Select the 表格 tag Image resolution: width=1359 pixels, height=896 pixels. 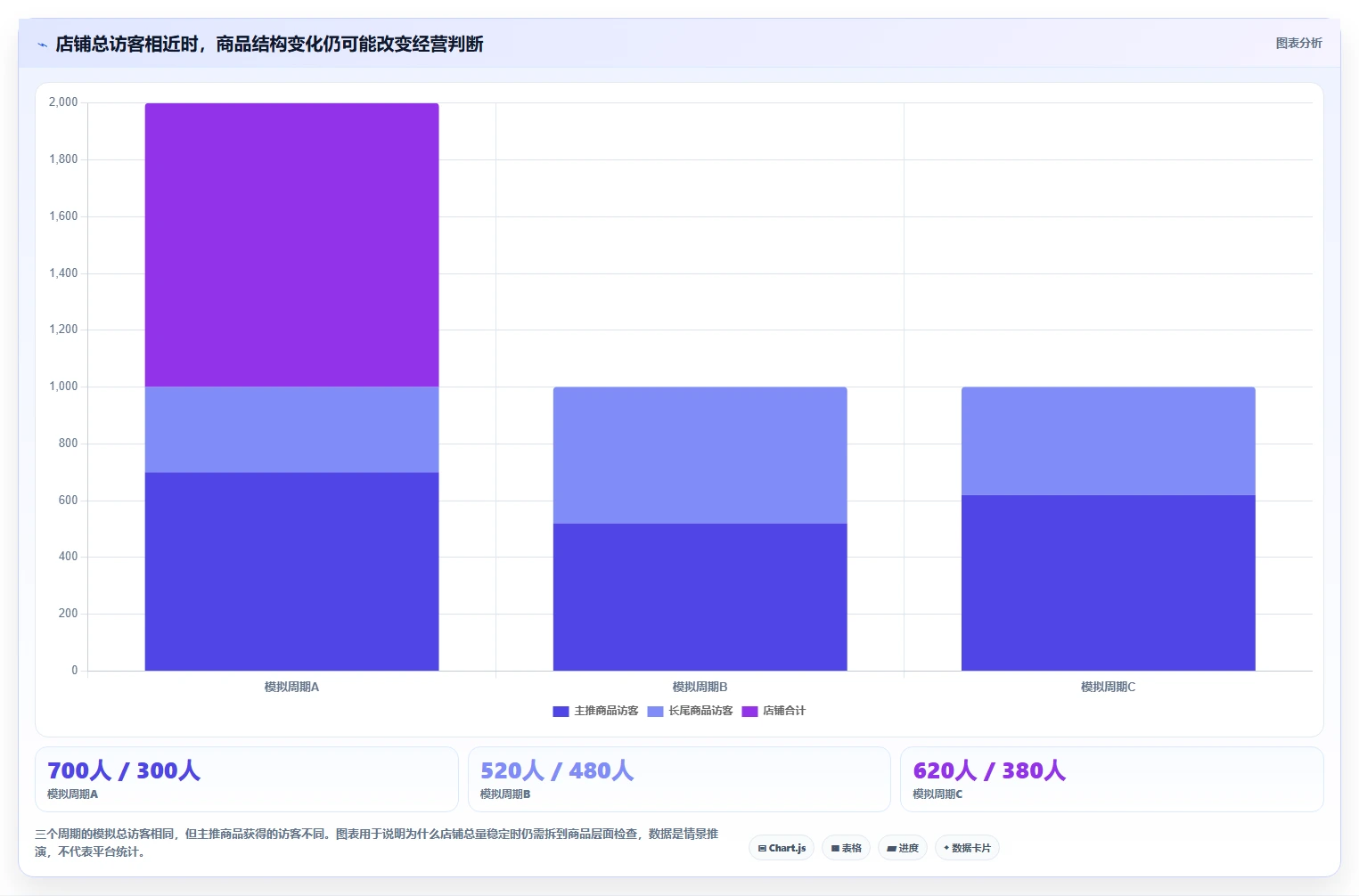click(x=847, y=848)
